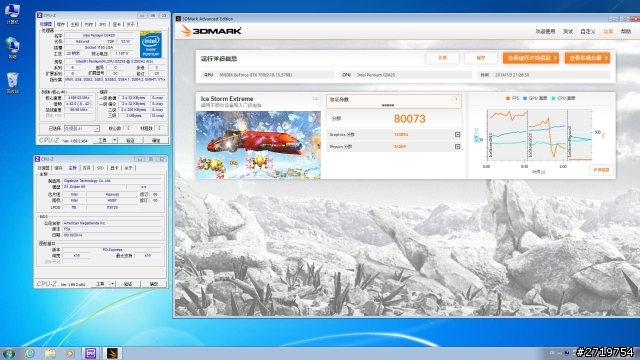Click the 80073 score value
This screenshot has height=360, width=640.
pos(409,119)
